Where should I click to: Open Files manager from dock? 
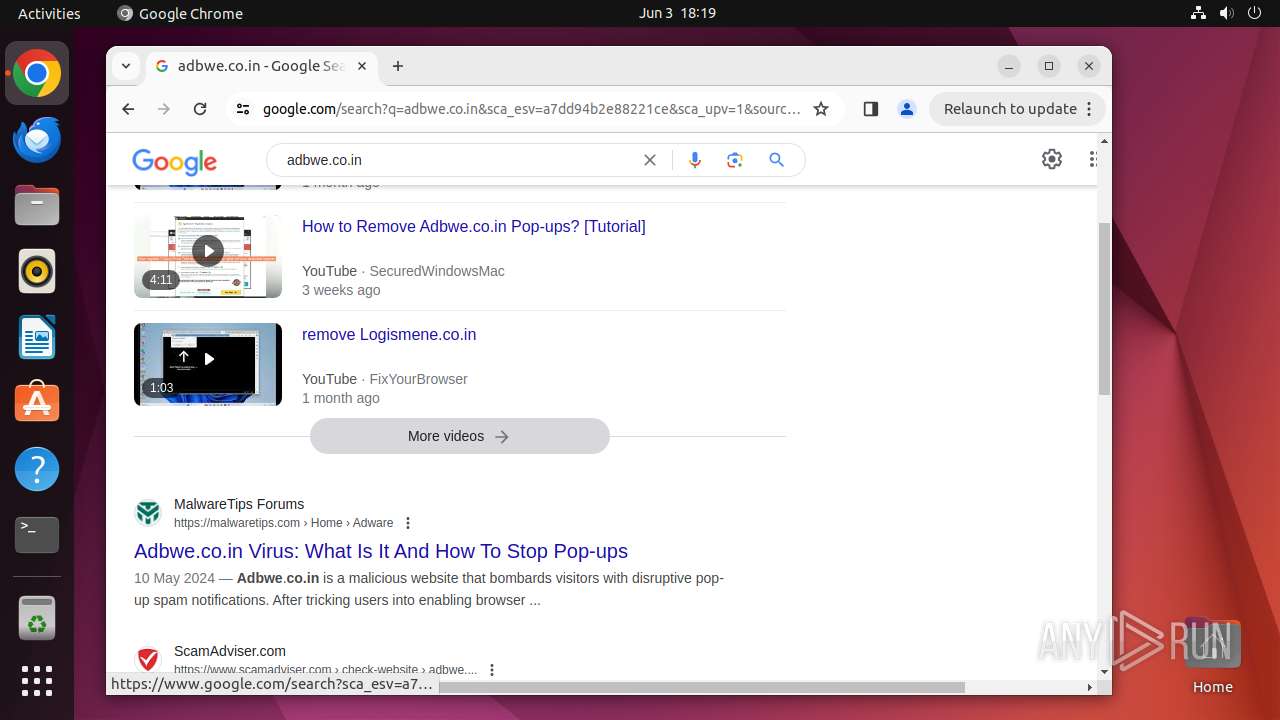click(37, 205)
